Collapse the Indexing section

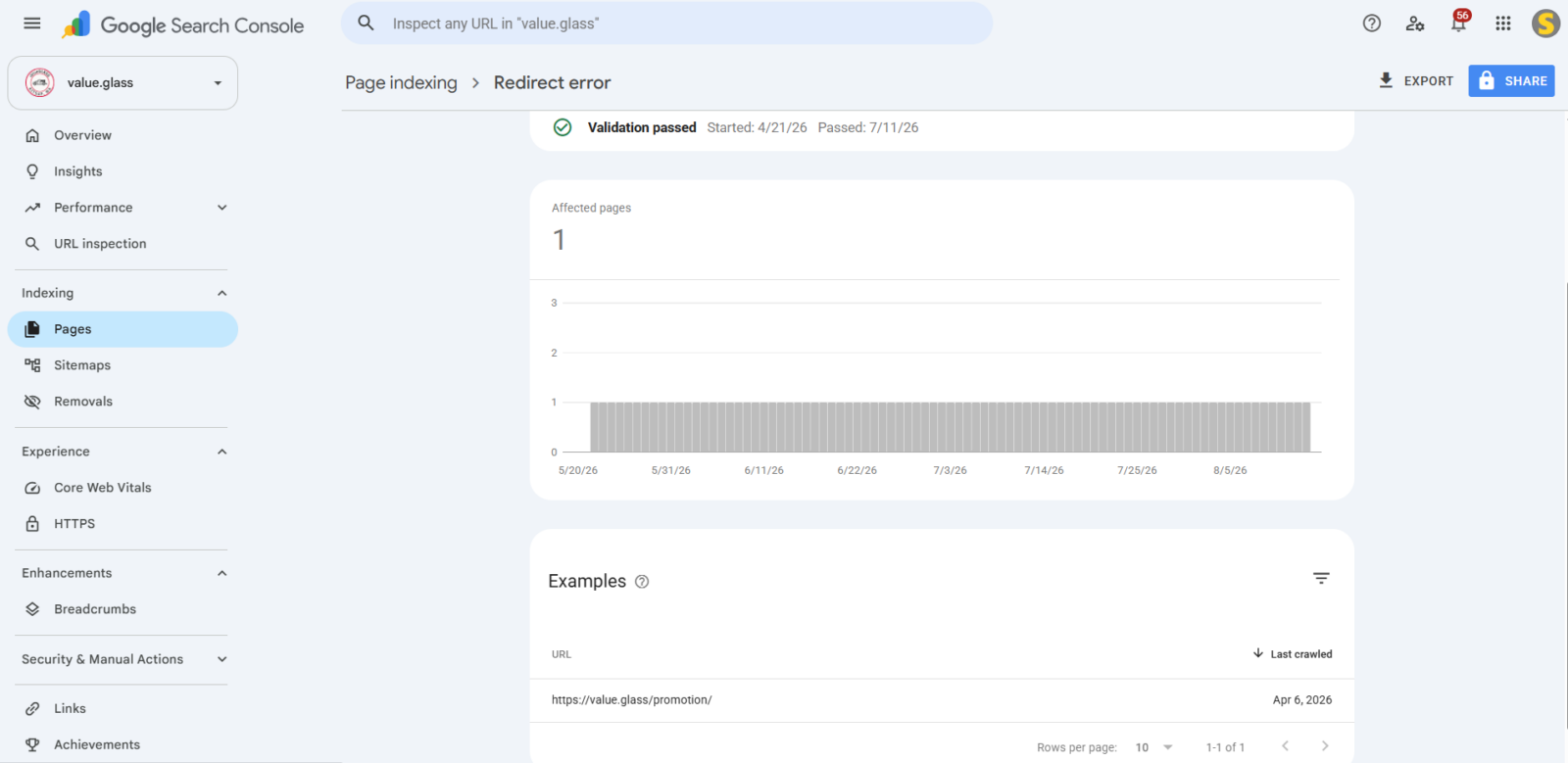(222, 293)
